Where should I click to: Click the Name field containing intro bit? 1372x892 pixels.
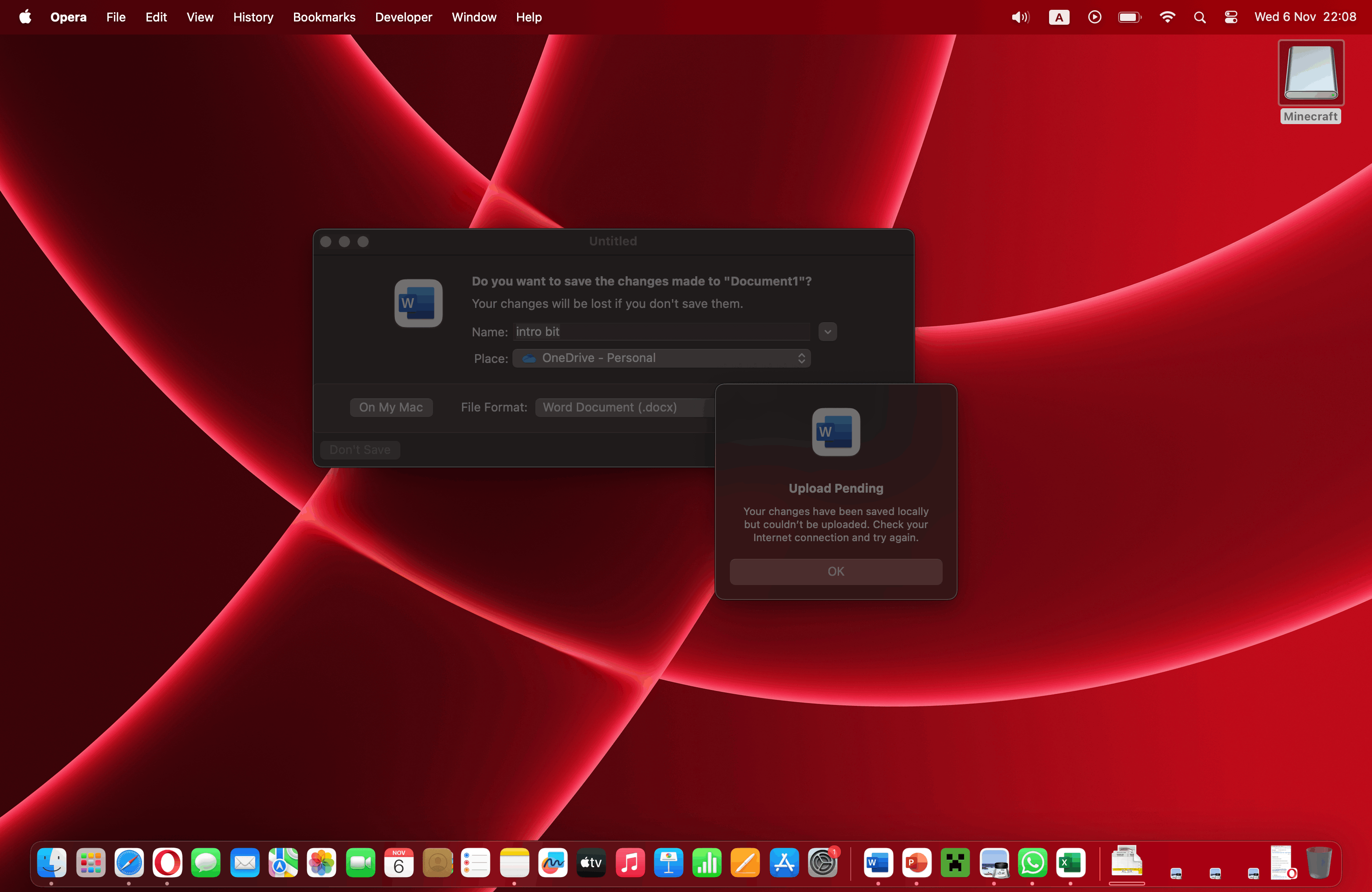(x=661, y=331)
